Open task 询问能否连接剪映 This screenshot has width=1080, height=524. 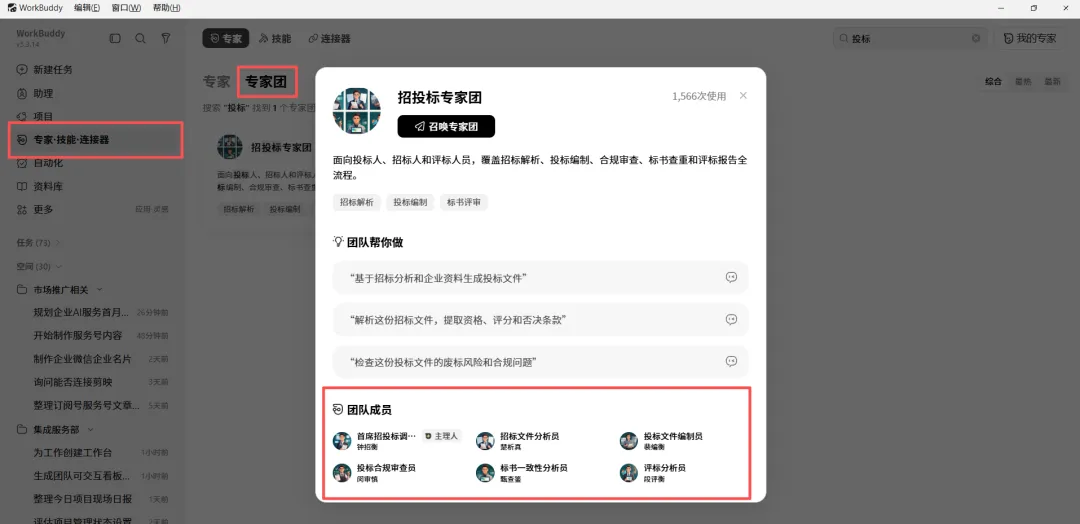coord(72,381)
